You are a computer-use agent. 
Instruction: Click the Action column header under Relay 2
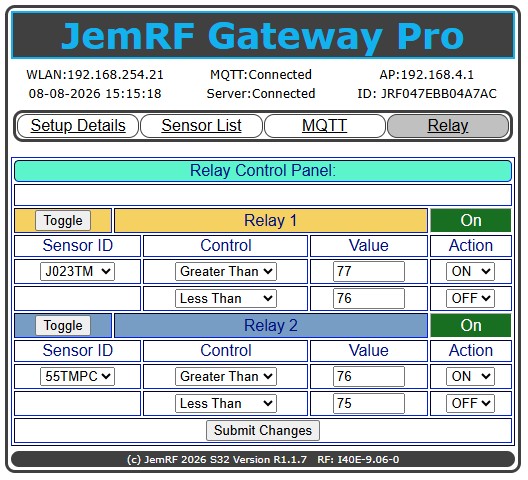click(471, 351)
